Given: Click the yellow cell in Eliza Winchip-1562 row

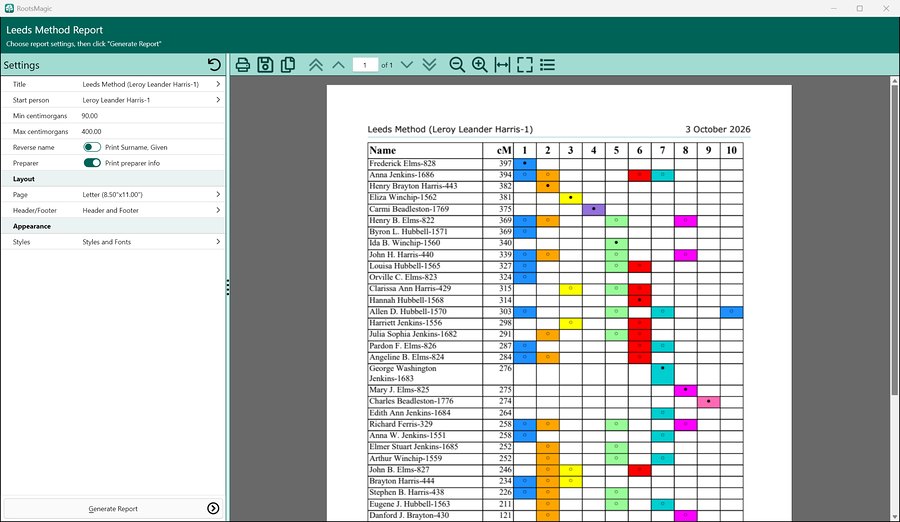Looking at the screenshot, I should [571, 198].
